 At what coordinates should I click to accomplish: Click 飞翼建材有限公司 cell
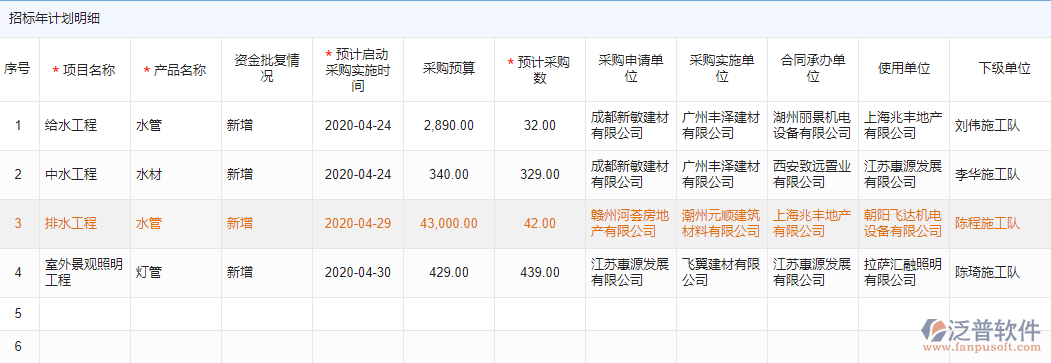point(722,273)
